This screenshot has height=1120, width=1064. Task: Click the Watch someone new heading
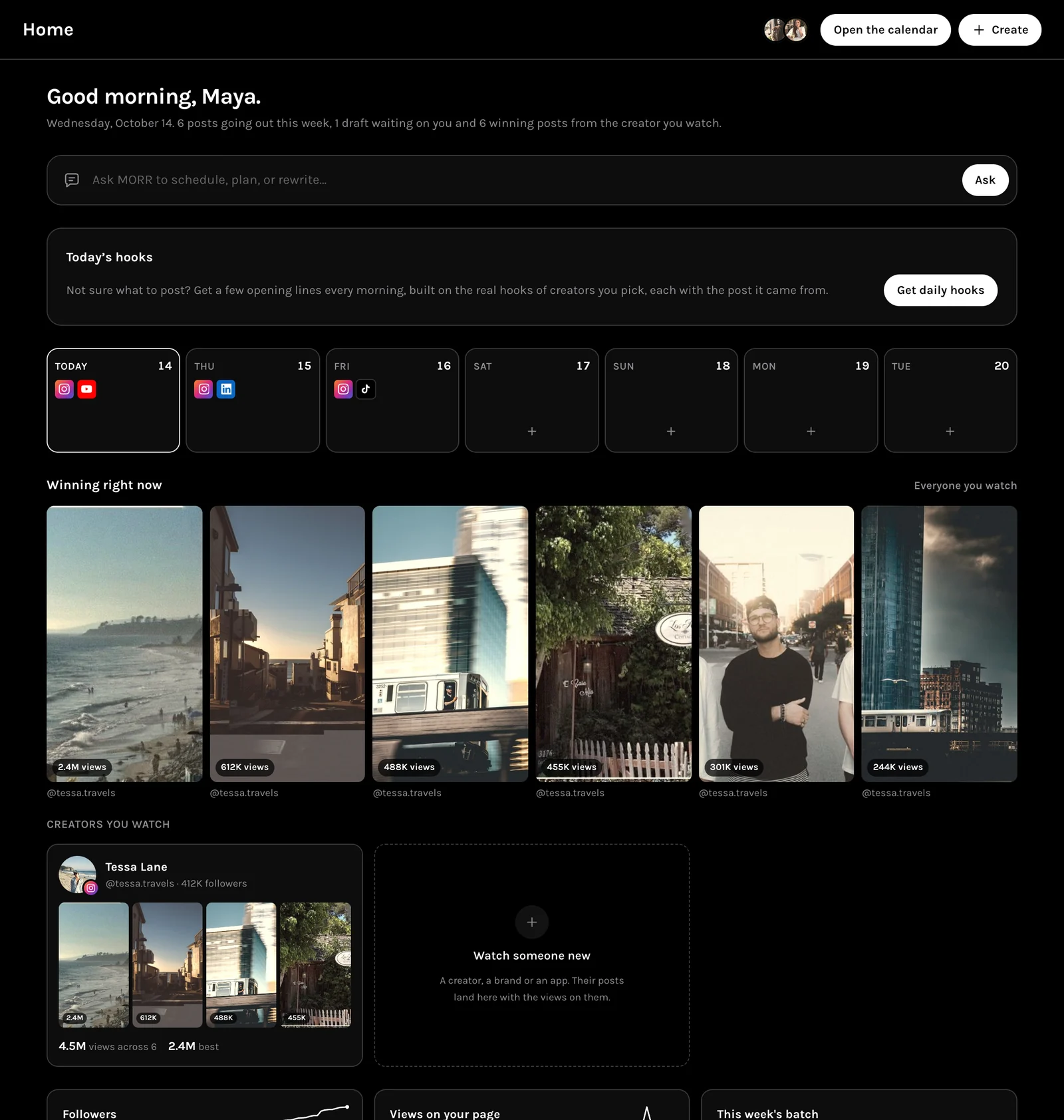coord(532,956)
